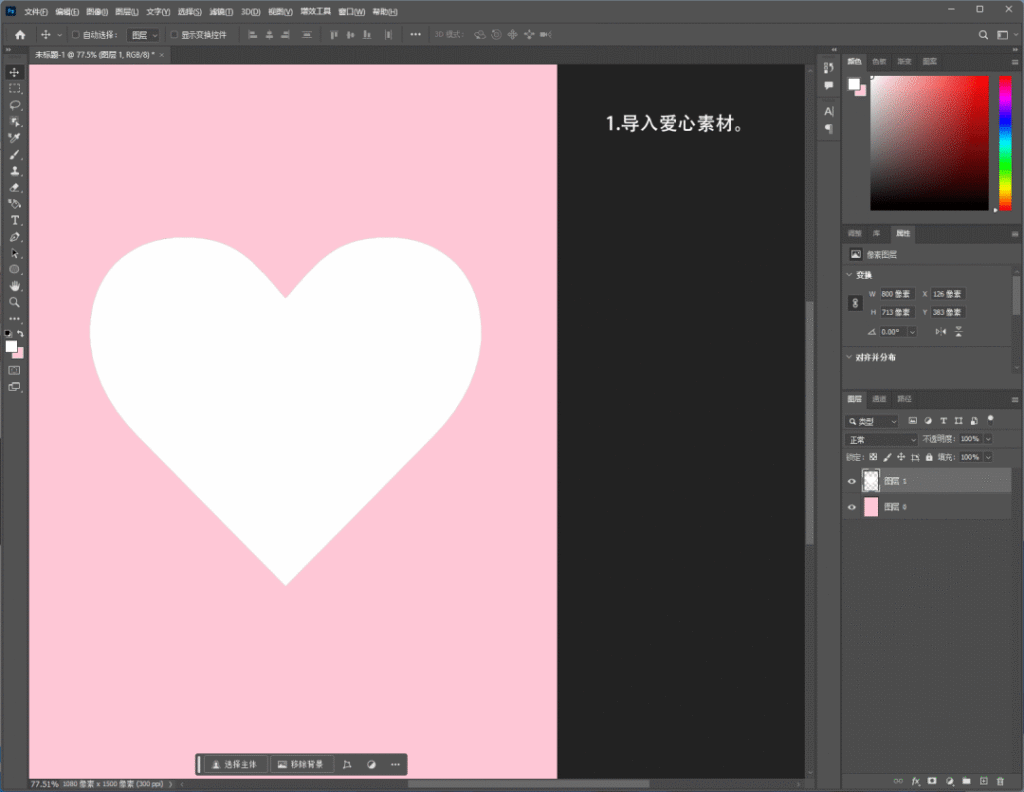This screenshot has height=792, width=1024.
Task: Select the Move tool in the toolbox
Action: coord(14,72)
